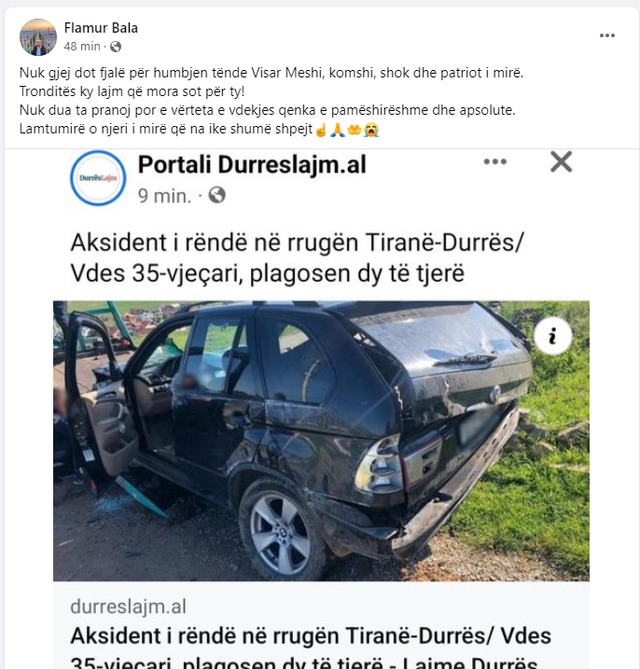640x669 pixels.
Task: Open the Flamur Bala profile name link
Action: 101,28
